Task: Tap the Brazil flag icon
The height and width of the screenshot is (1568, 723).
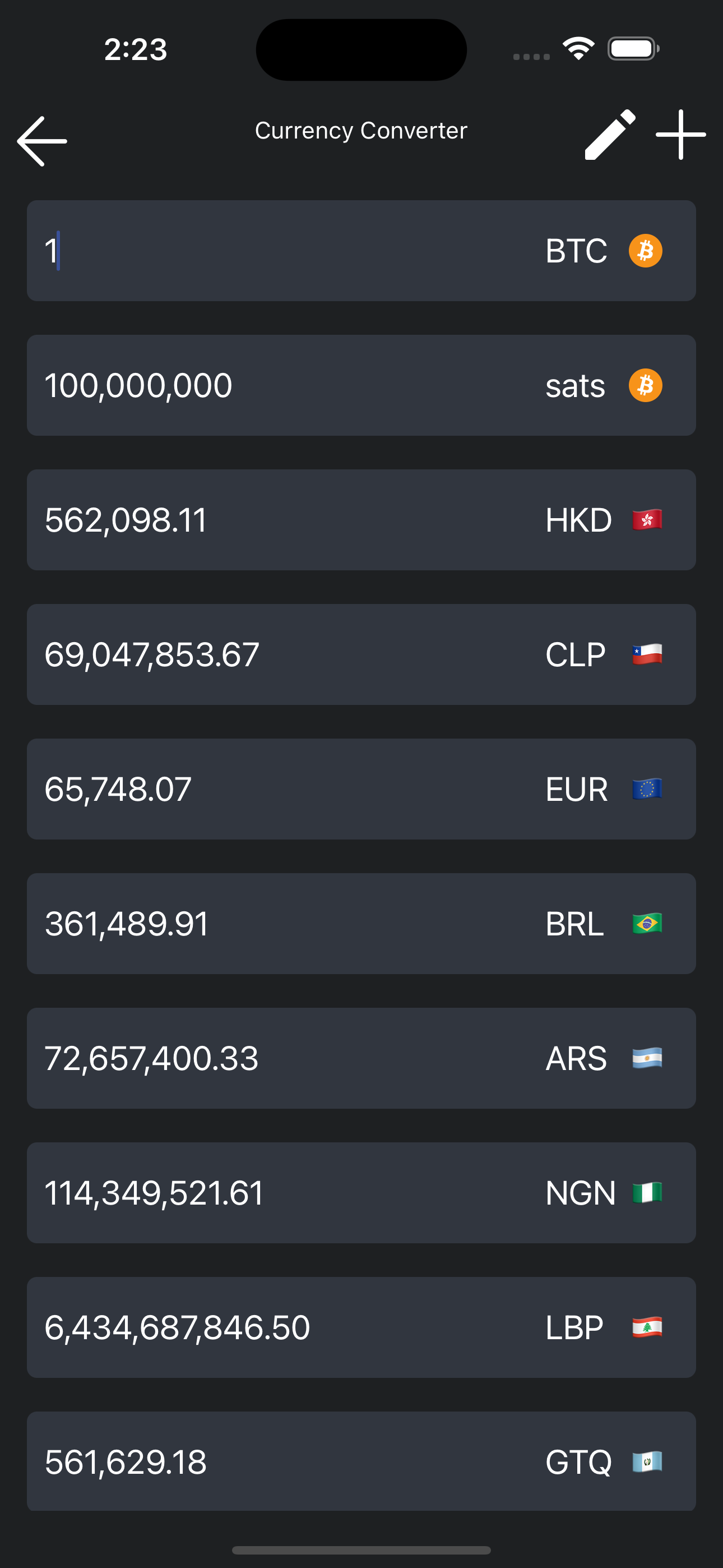Action: (x=646, y=924)
